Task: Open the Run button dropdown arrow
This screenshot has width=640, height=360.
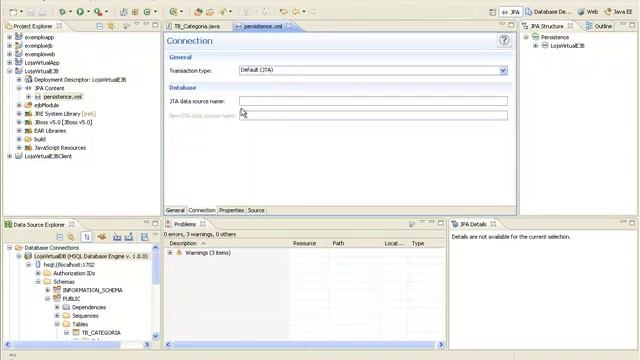Action: 88,12
